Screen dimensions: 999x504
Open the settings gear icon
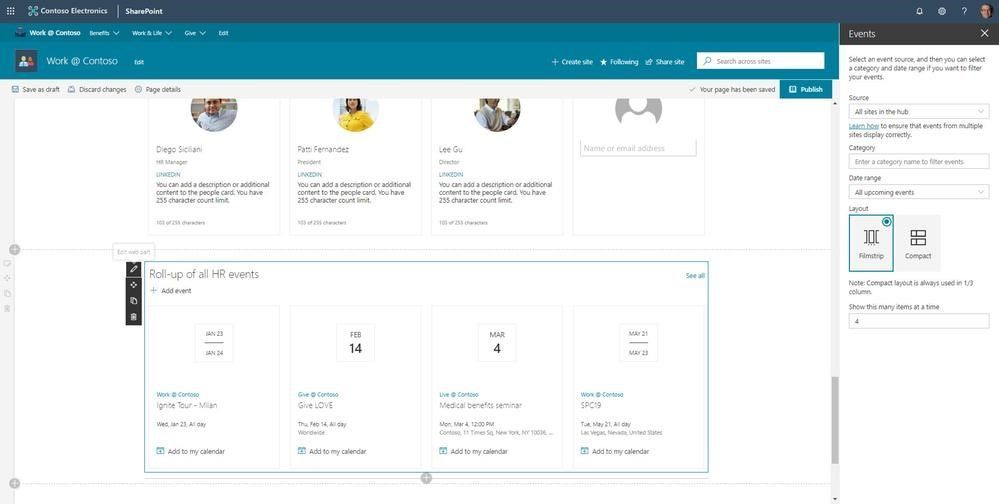[x=942, y=11]
